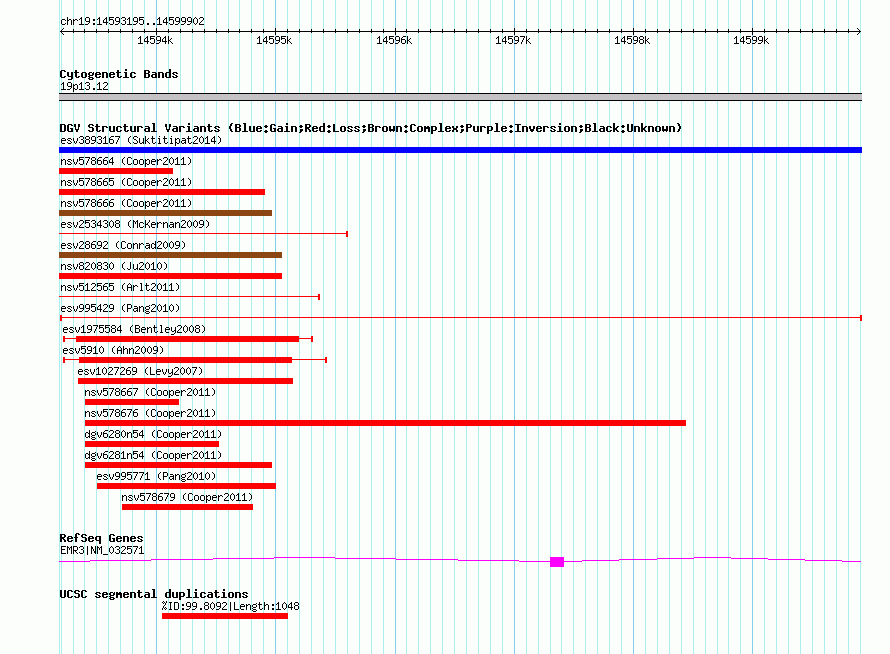Click the esv5910 (Ahn2009) label
This screenshot has height=654, width=890.
tap(113, 350)
